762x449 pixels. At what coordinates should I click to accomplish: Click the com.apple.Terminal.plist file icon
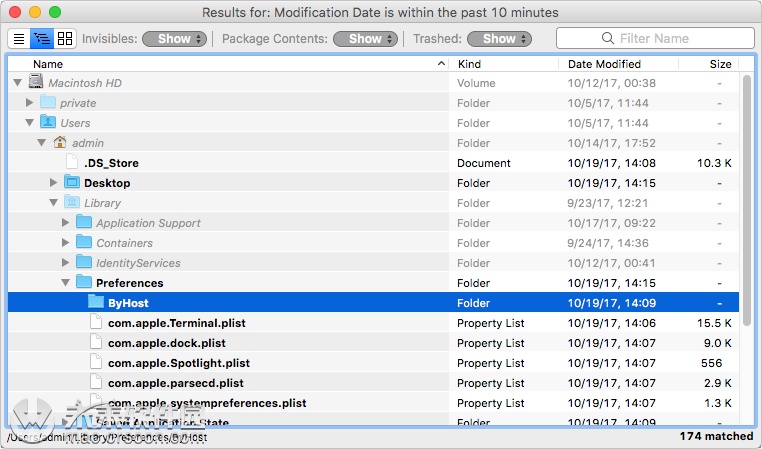pyautogui.click(x=96, y=322)
